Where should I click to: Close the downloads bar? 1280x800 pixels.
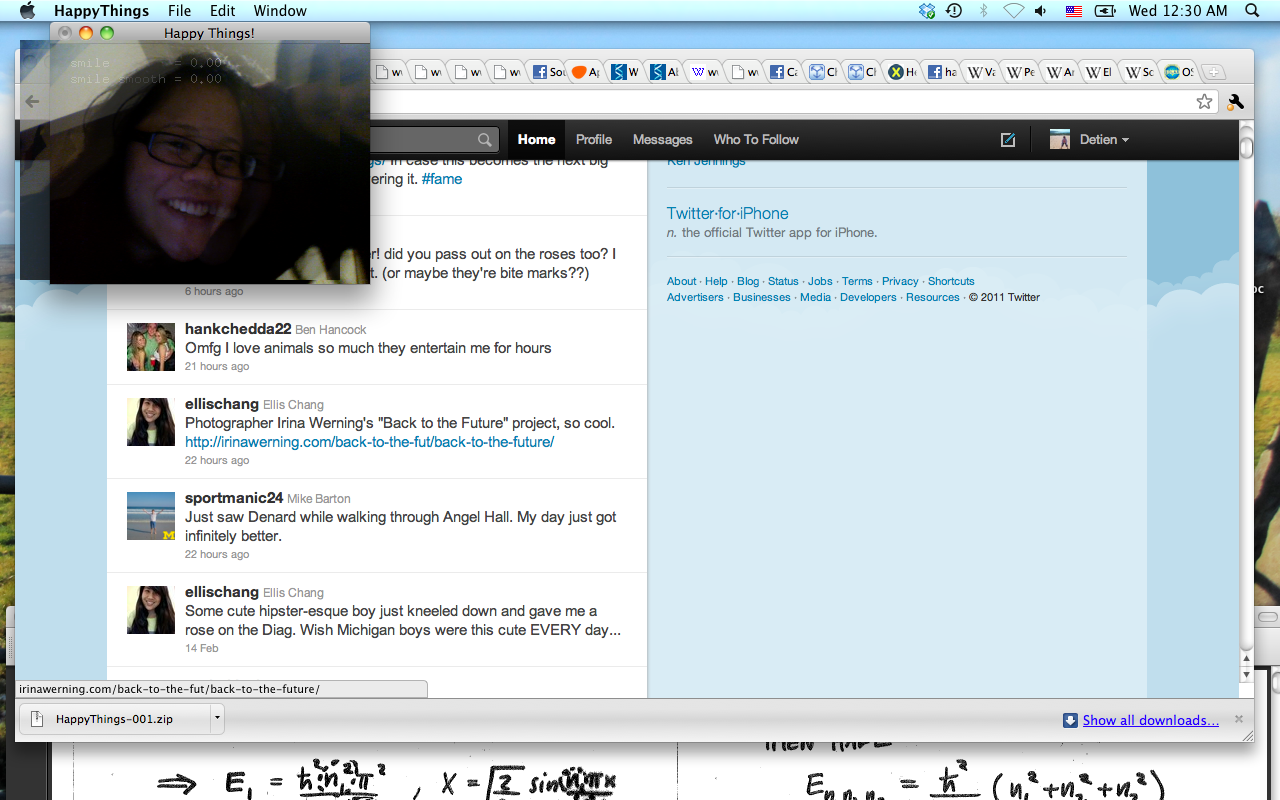click(1239, 719)
